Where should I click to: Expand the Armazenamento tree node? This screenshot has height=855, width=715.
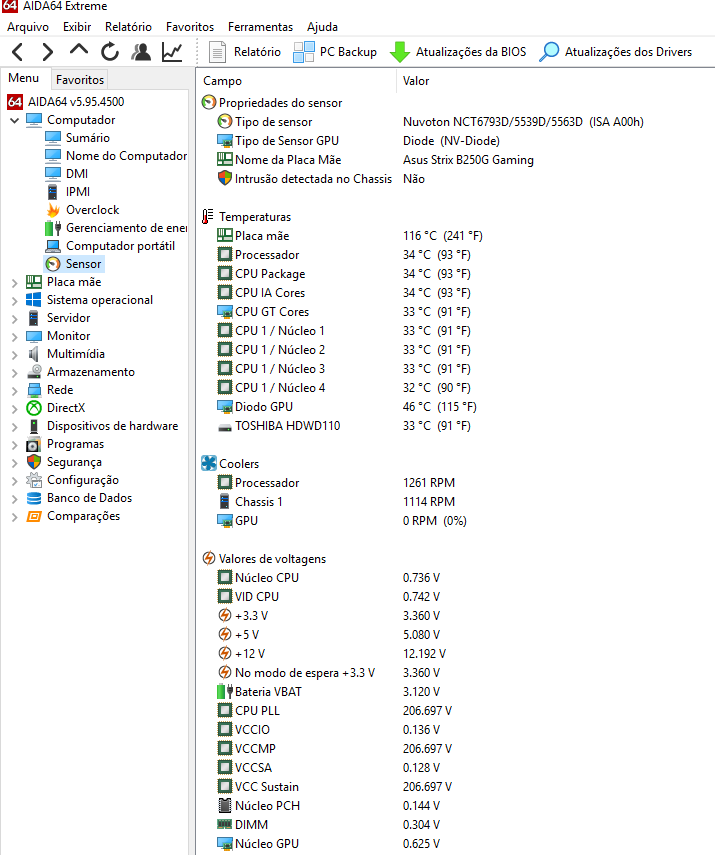coord(15,372)
